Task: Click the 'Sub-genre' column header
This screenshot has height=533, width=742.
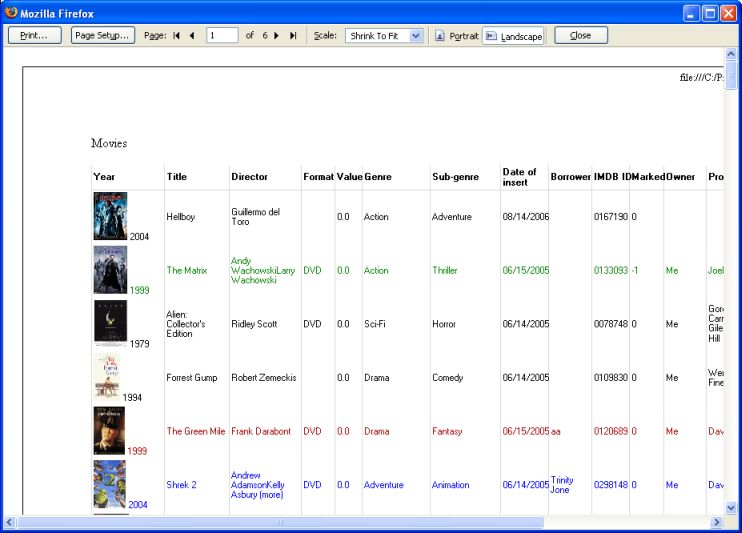Action: pos(455,177)
